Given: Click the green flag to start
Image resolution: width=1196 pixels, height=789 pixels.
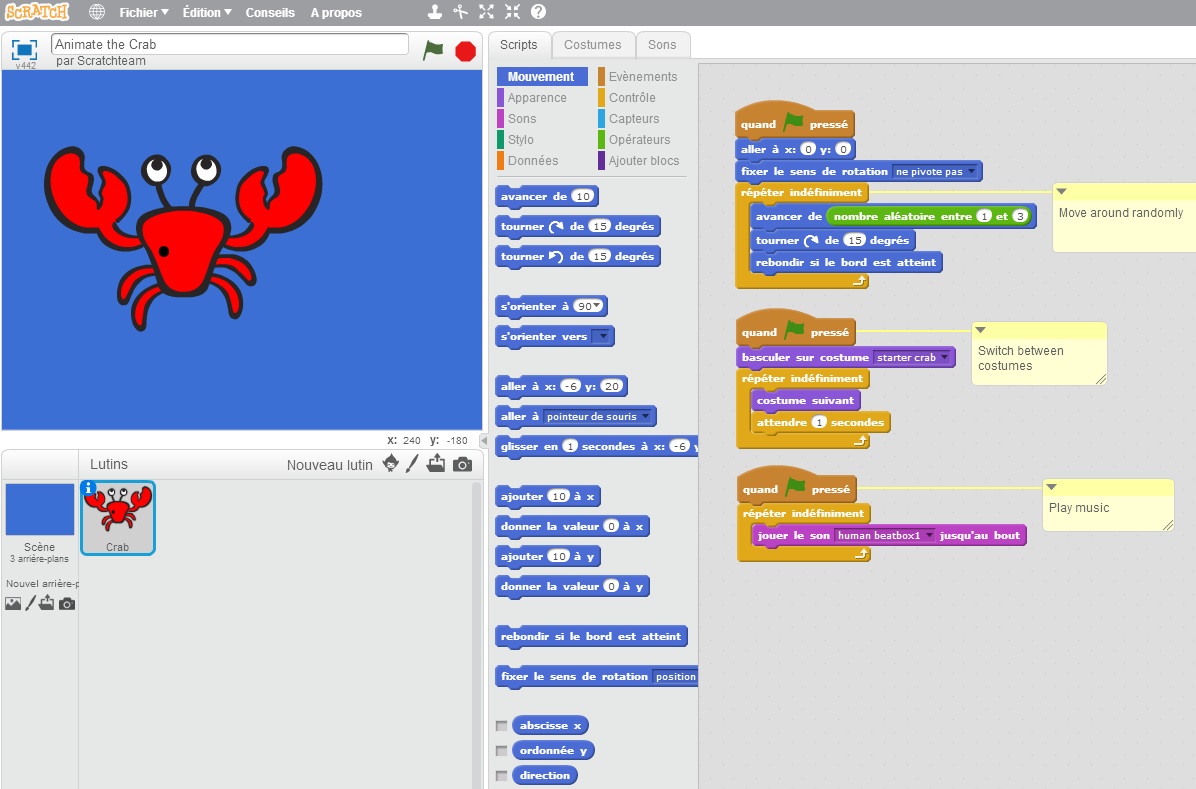Looking at the screenshot, I should (432, 50).
